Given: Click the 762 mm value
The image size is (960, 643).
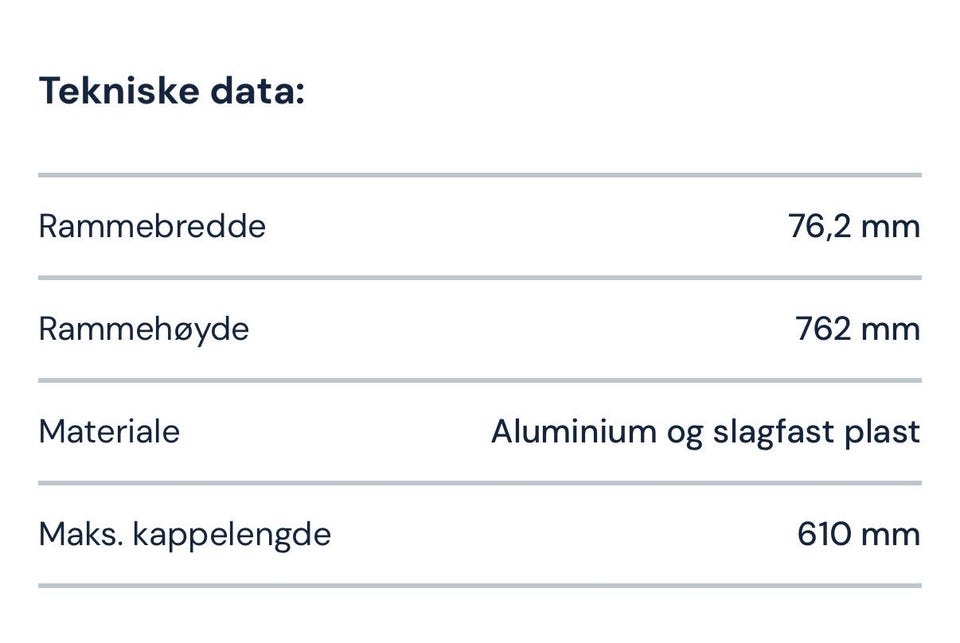Looking at the screenshot, I should point(857,329).
